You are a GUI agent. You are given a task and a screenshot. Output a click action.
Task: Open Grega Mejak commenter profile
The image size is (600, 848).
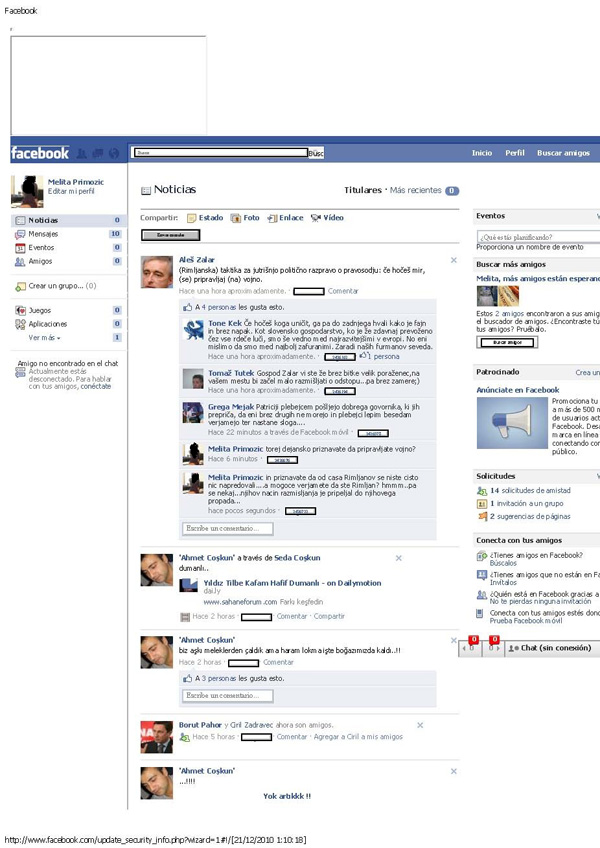tap(231, 407)
